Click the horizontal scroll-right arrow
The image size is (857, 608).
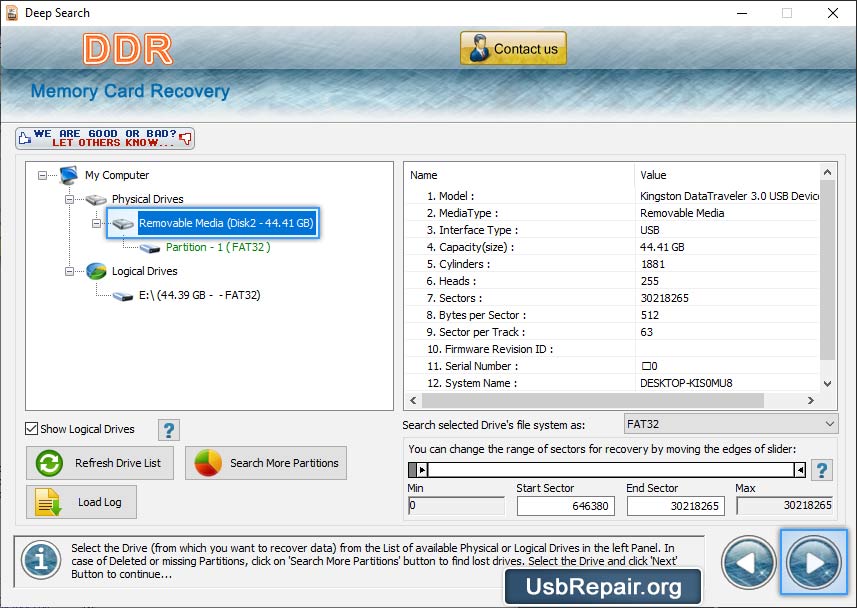click(x=811, y=401)
